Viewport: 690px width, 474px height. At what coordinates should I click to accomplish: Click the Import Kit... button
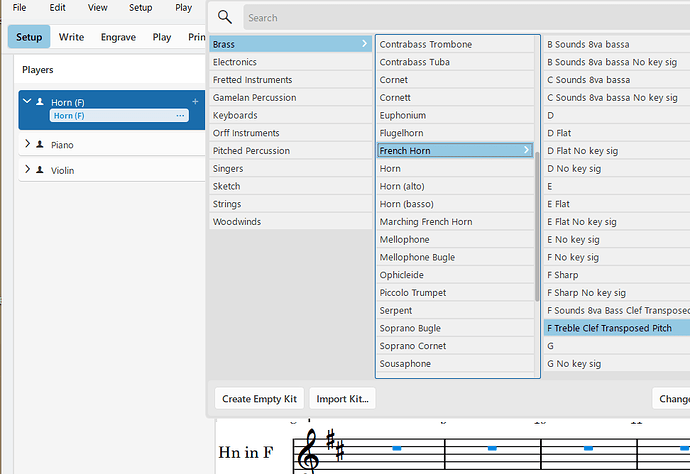(342, 399)
